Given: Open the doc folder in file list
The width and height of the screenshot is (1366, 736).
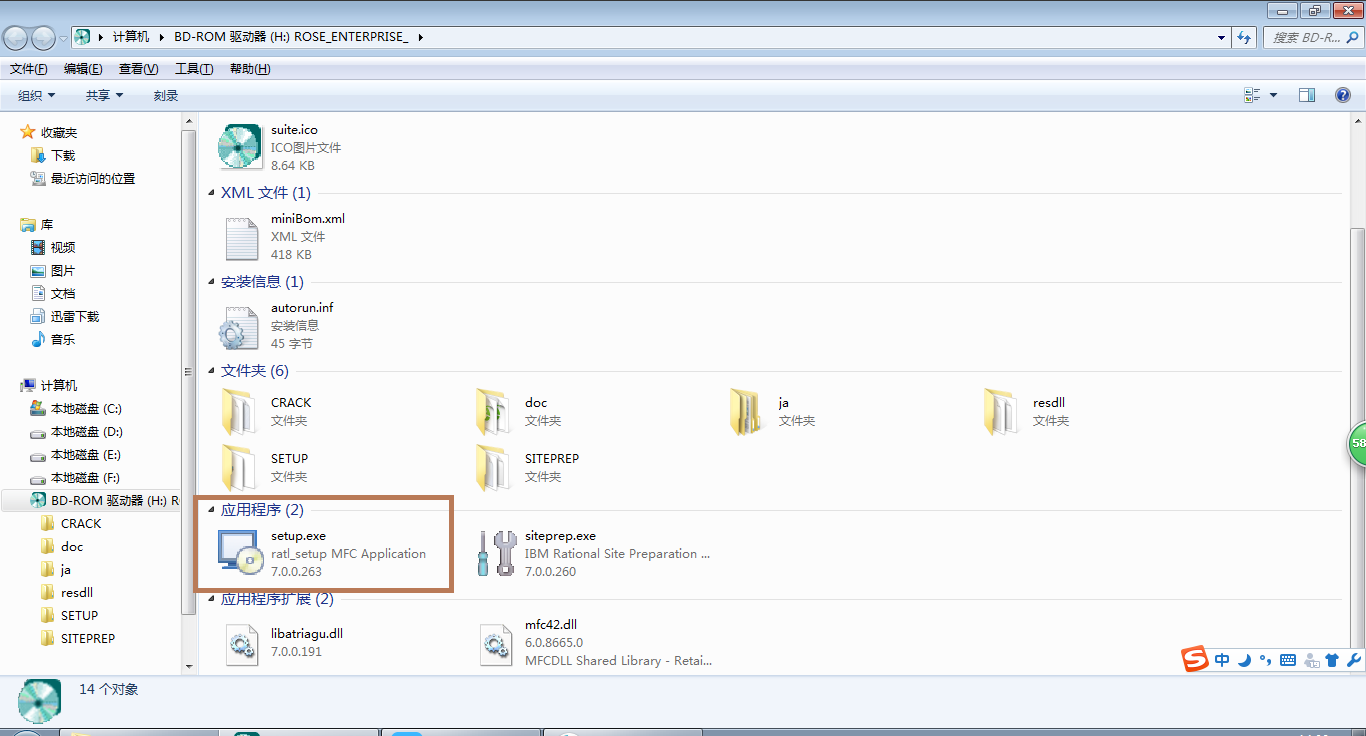Looking at the screenshot, I should click(495, 412).
